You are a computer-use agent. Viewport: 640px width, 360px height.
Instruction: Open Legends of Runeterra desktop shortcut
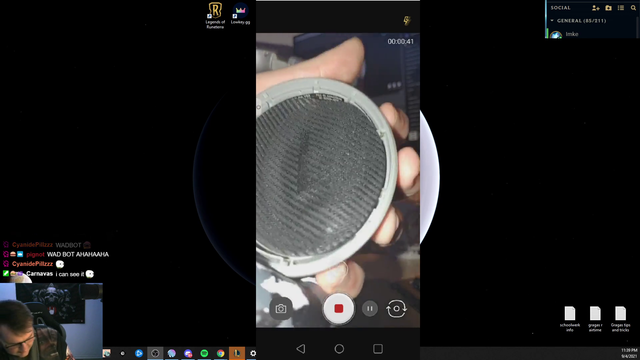(x=215, y=16)
